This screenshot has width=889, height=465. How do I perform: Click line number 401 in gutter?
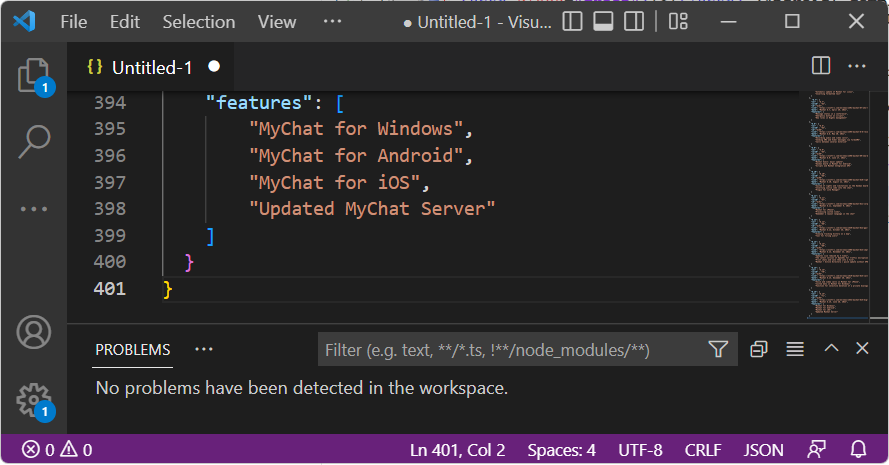110,289
